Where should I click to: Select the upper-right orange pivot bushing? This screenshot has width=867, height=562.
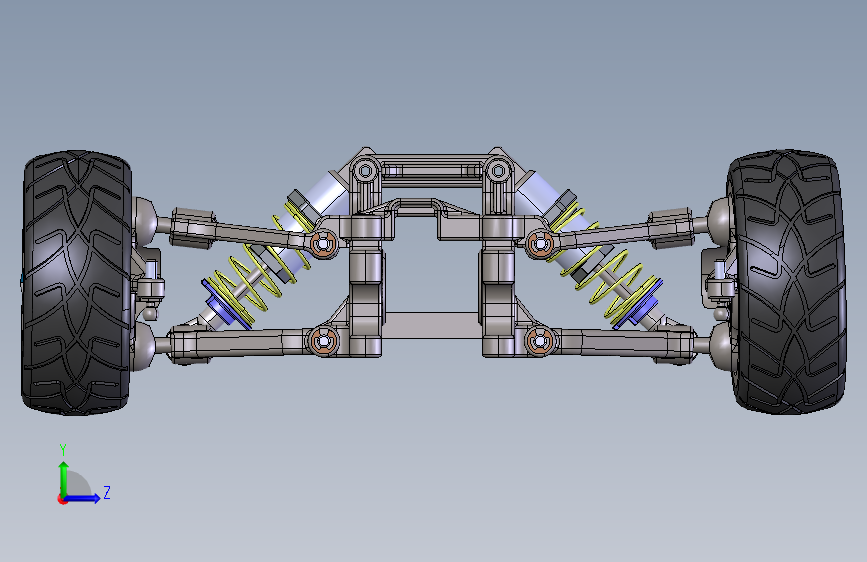[540, 244]
